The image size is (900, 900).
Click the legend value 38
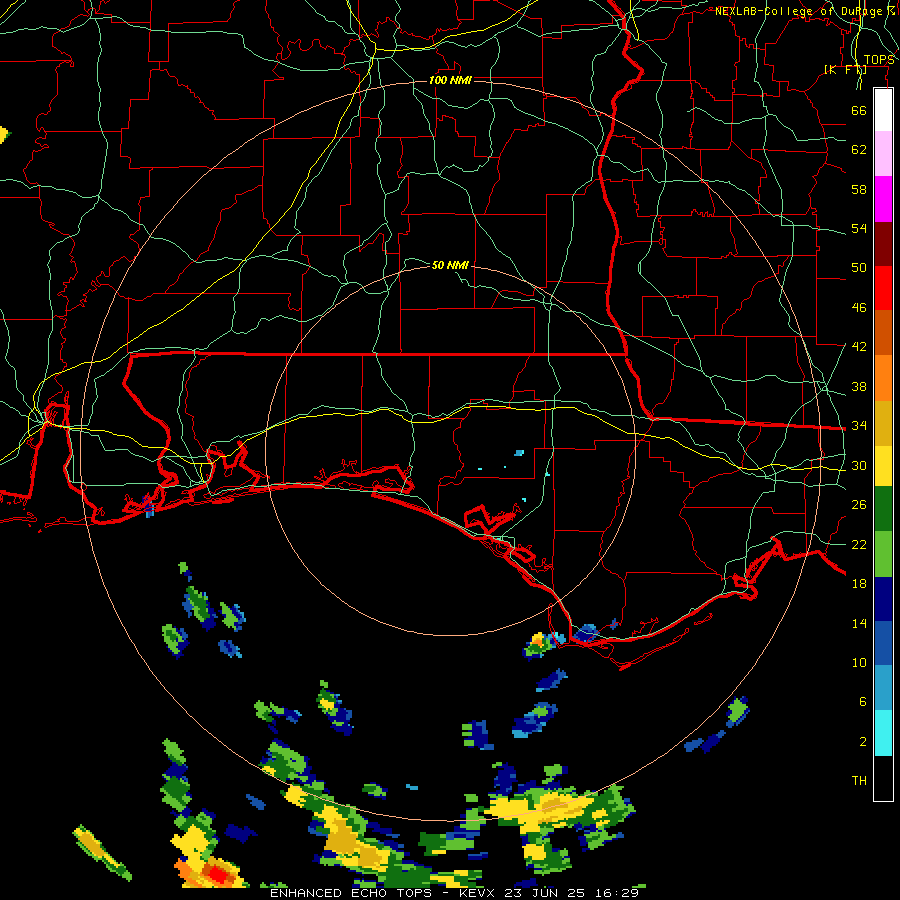[859, 386]
